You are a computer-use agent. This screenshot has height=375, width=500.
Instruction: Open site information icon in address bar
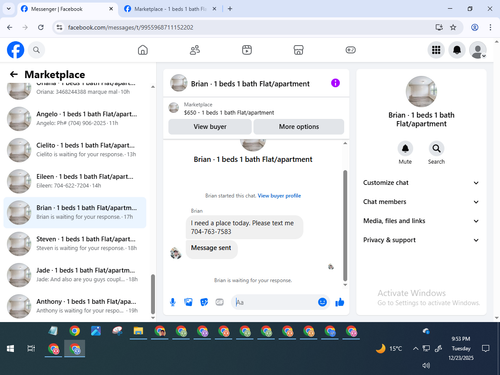[x=59, y=27]
